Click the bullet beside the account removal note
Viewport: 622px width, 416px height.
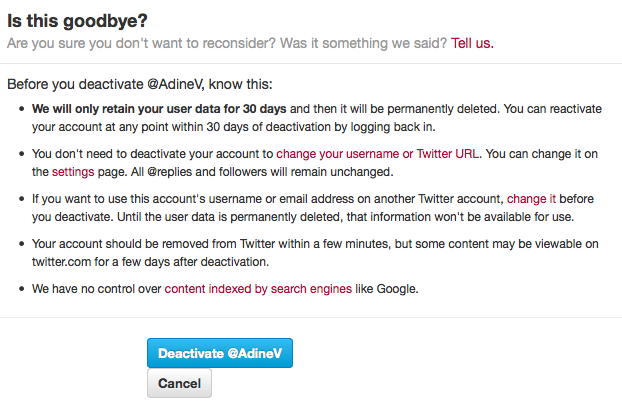coord(20,244)
